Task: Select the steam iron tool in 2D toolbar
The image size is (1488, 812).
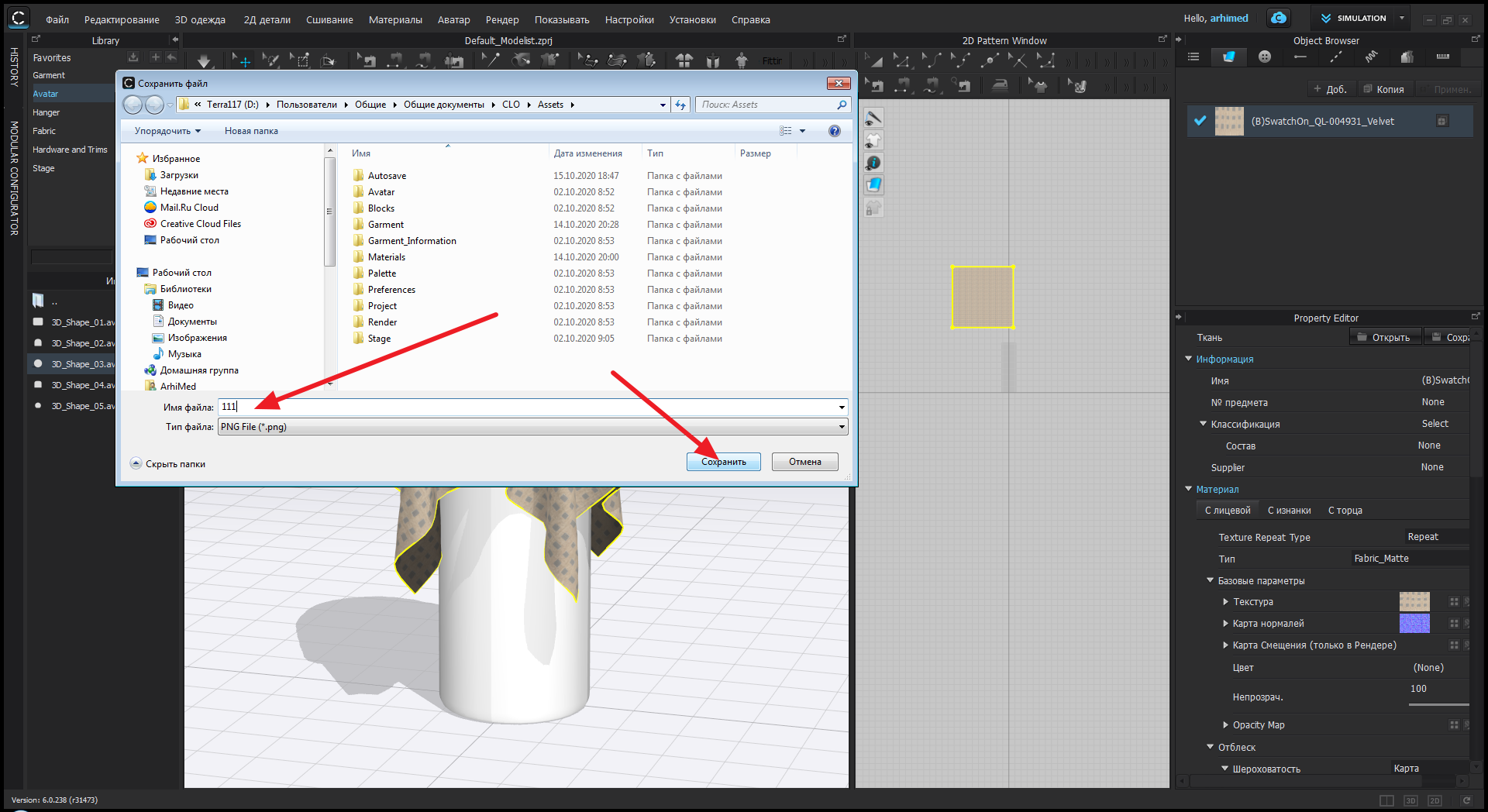Action: click(1001, 84)
